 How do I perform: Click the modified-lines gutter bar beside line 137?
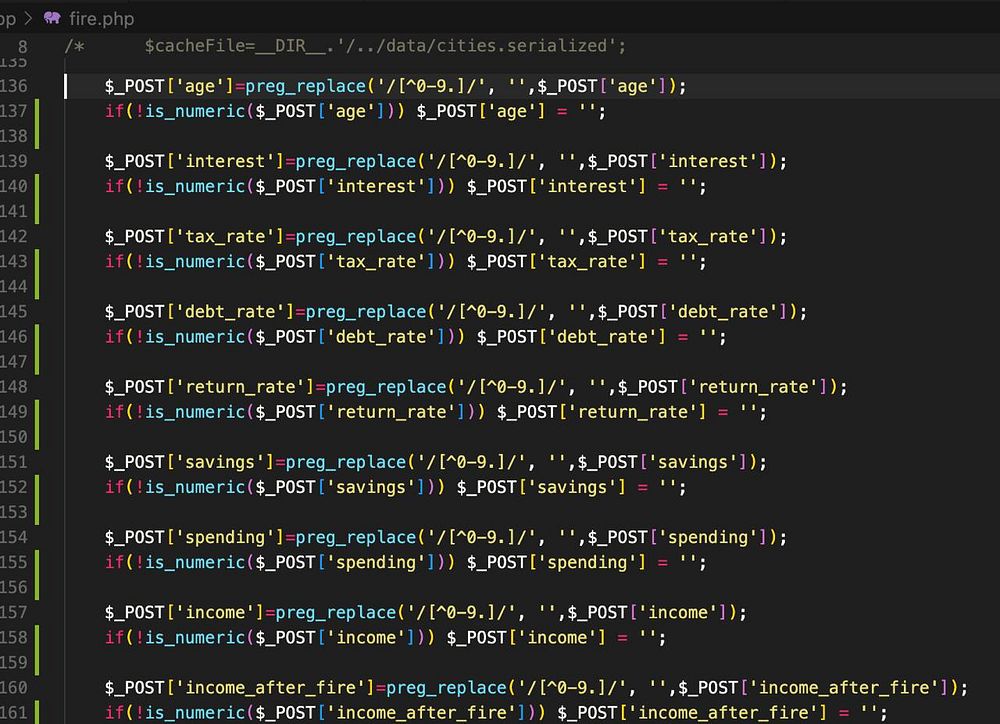pyautogui.click(x=37, y=124)
